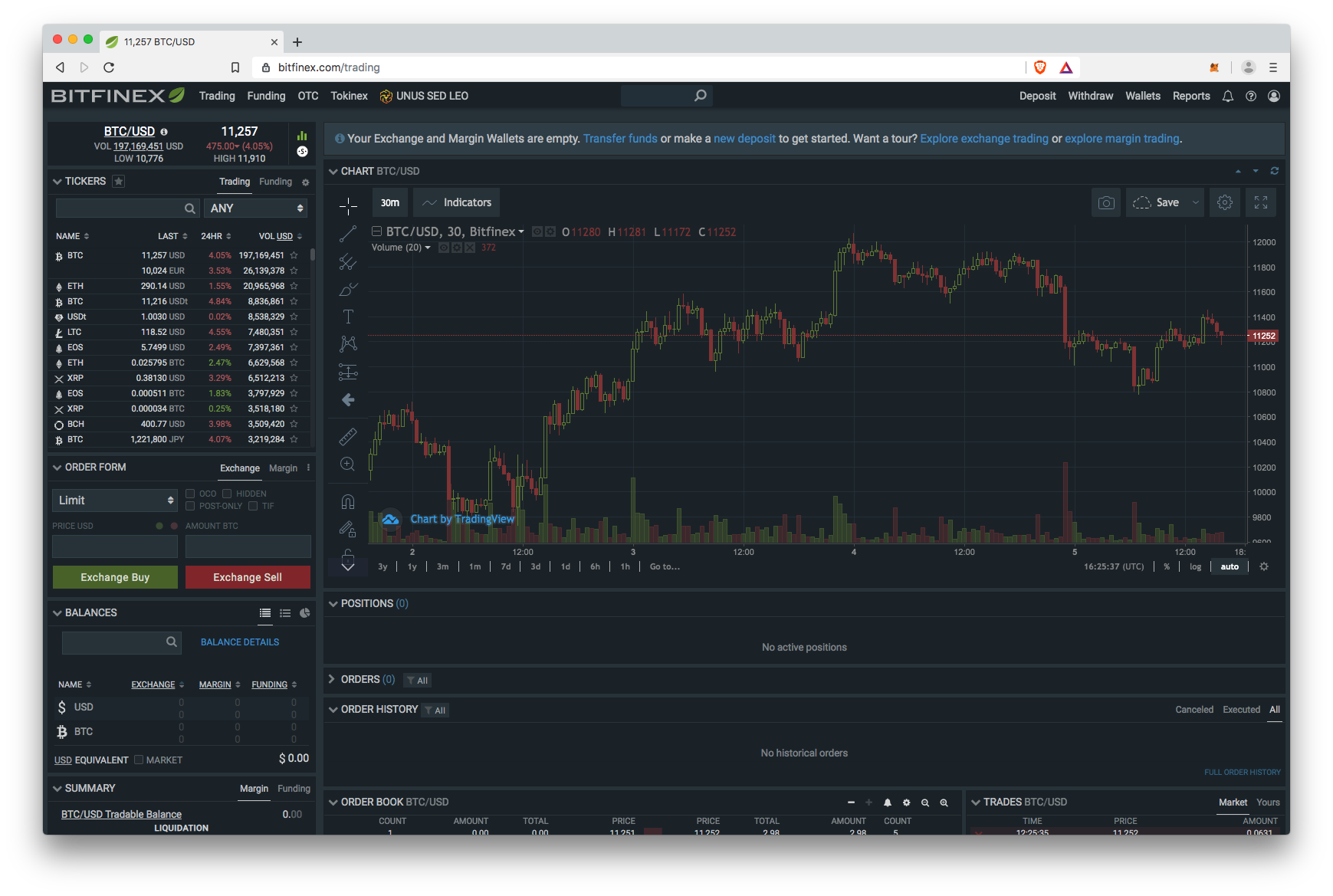This screenshot has height=896, width=1333.
Task: Collapse the BALANCES panel
Action: (57, 613)
